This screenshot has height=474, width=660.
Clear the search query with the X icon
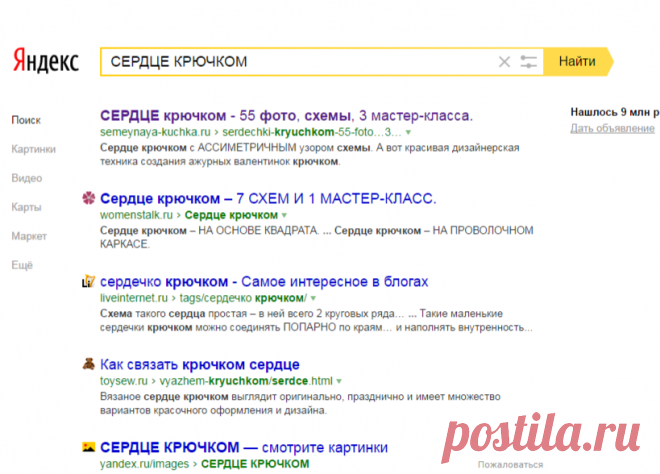point(504,62)
